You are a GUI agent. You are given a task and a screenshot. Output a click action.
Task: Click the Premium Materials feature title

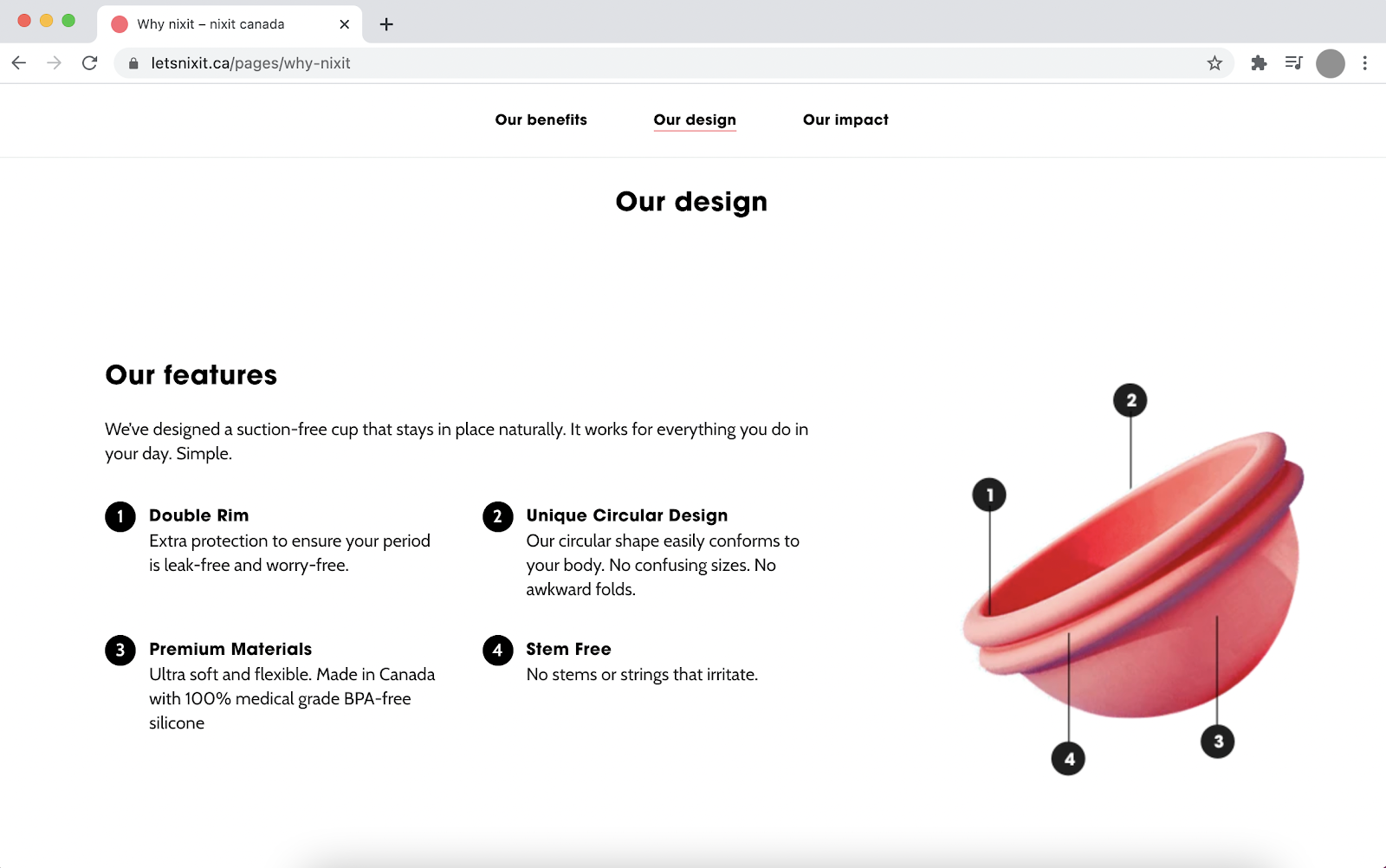(x=230, y=649)
